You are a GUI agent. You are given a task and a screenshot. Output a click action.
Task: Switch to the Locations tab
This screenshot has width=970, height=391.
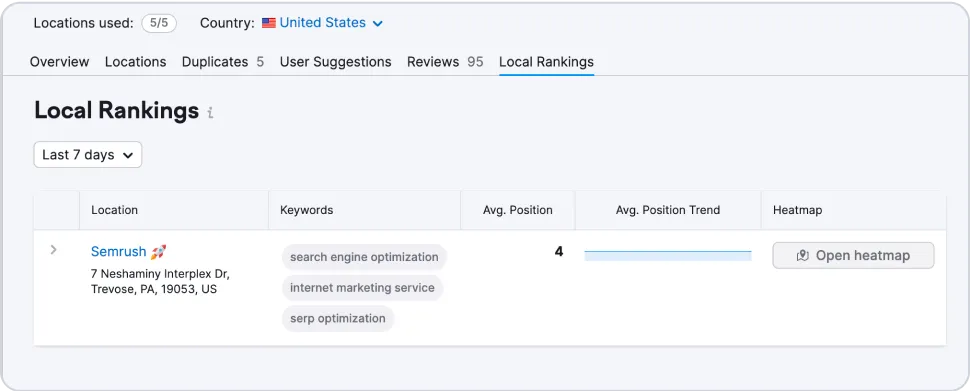[x=135, y=62]
